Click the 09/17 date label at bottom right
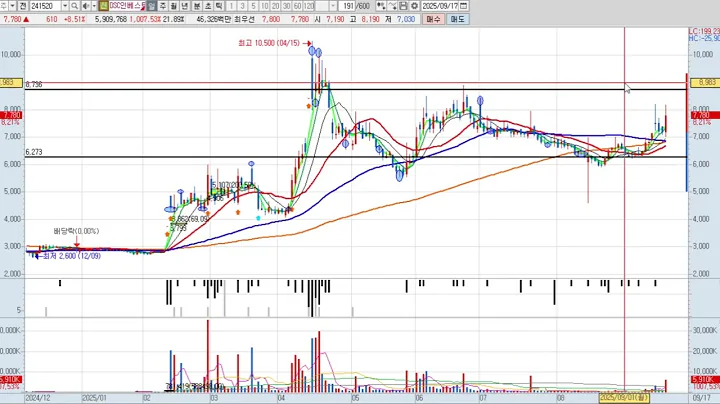 pos(701,398)
